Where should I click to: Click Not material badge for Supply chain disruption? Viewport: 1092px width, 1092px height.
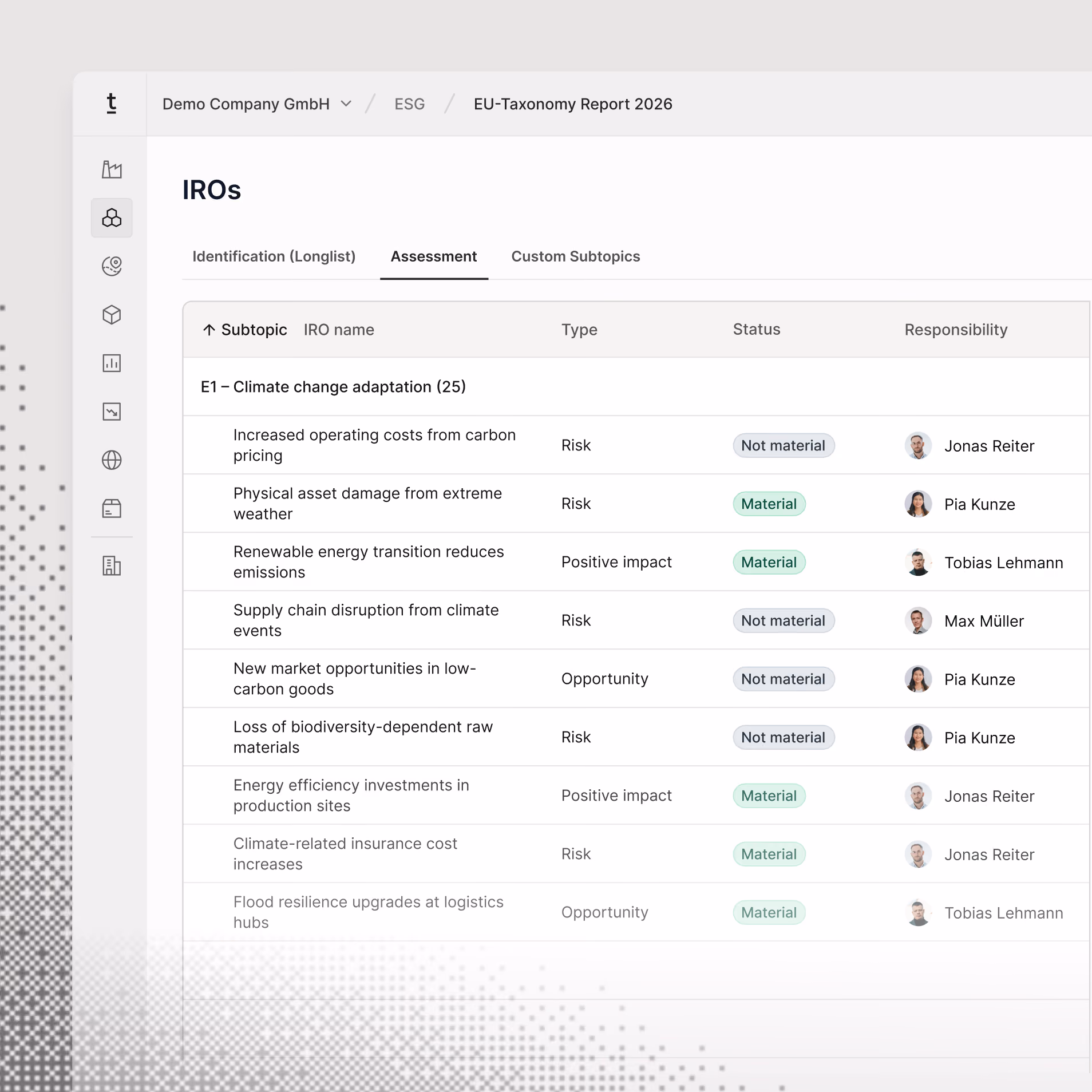[x=784, y=620]
